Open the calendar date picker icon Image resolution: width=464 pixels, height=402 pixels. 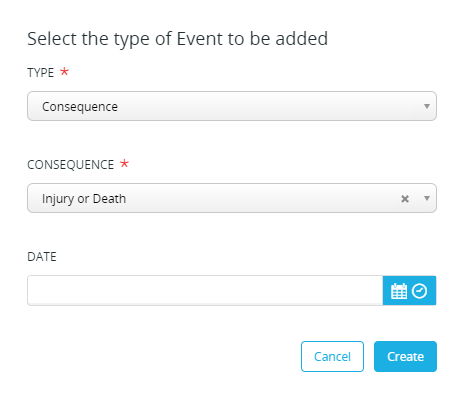click(399, 291)
